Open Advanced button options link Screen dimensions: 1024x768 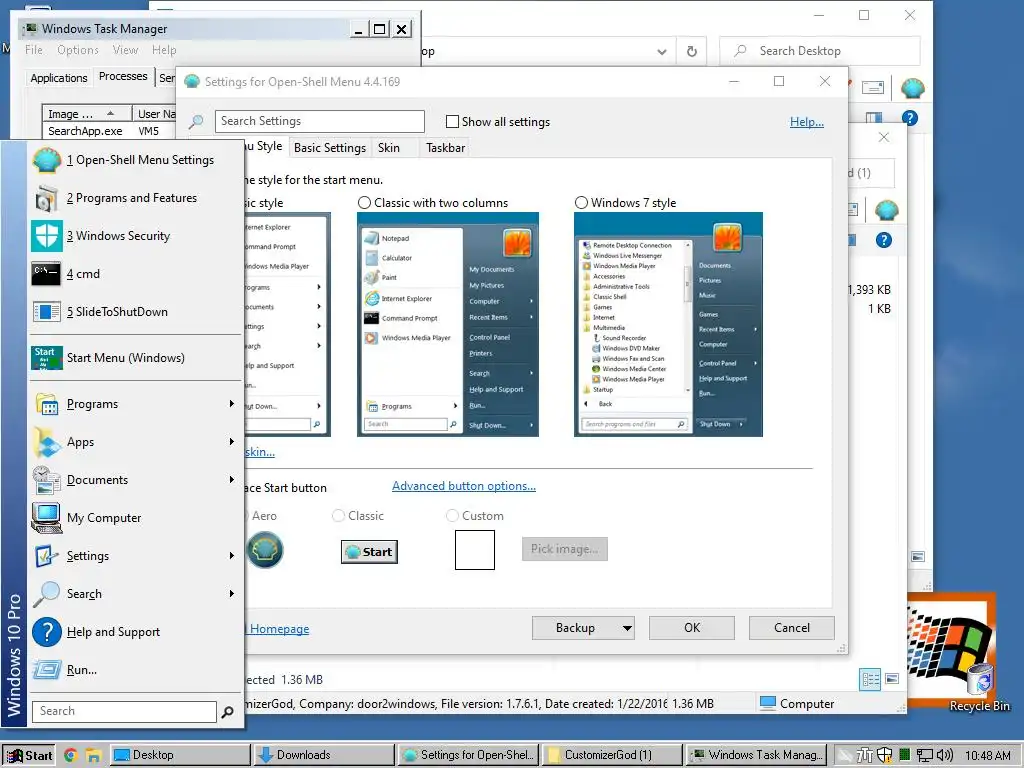click(464, 486)
